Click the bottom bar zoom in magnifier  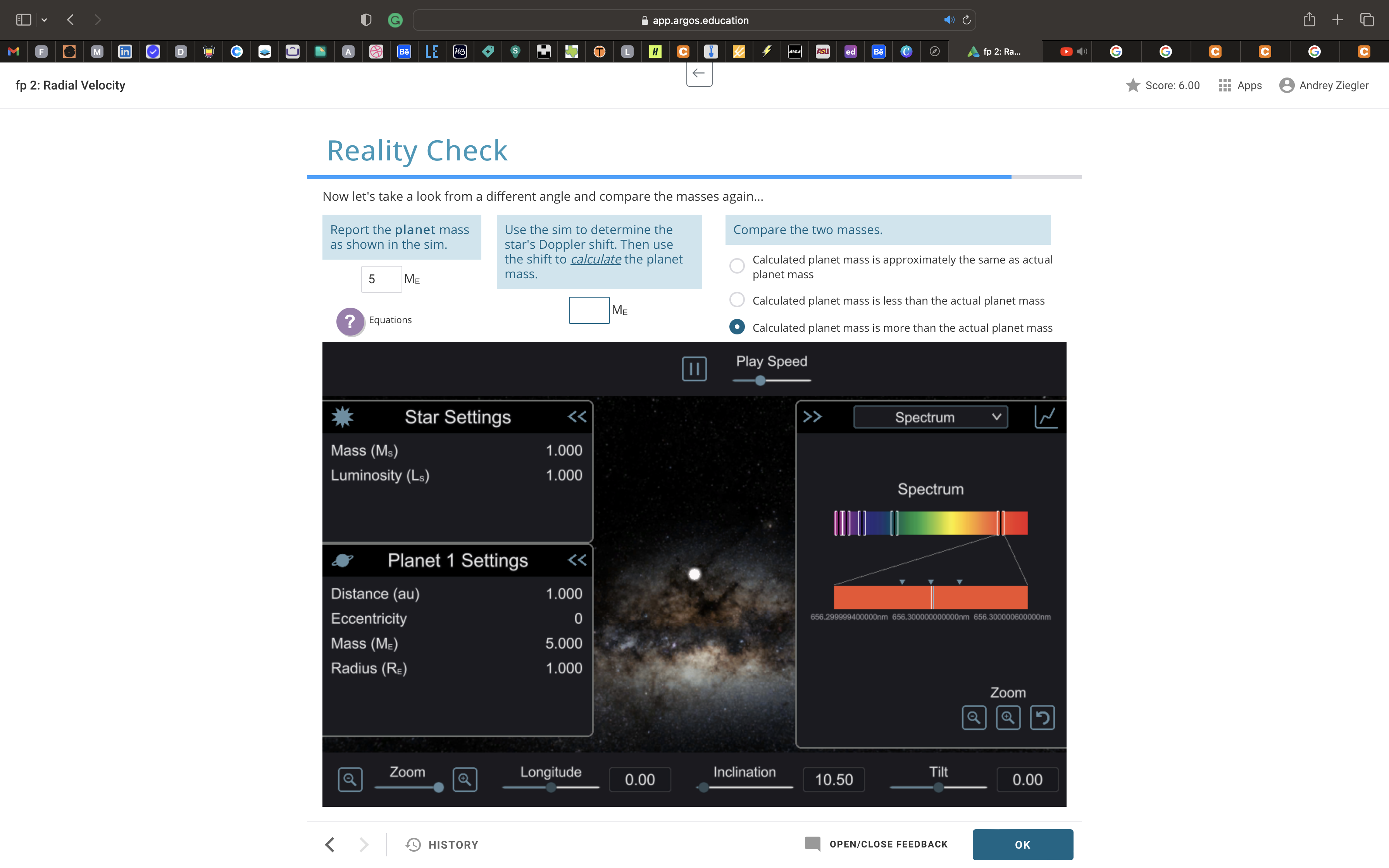(x=464, y=780)
